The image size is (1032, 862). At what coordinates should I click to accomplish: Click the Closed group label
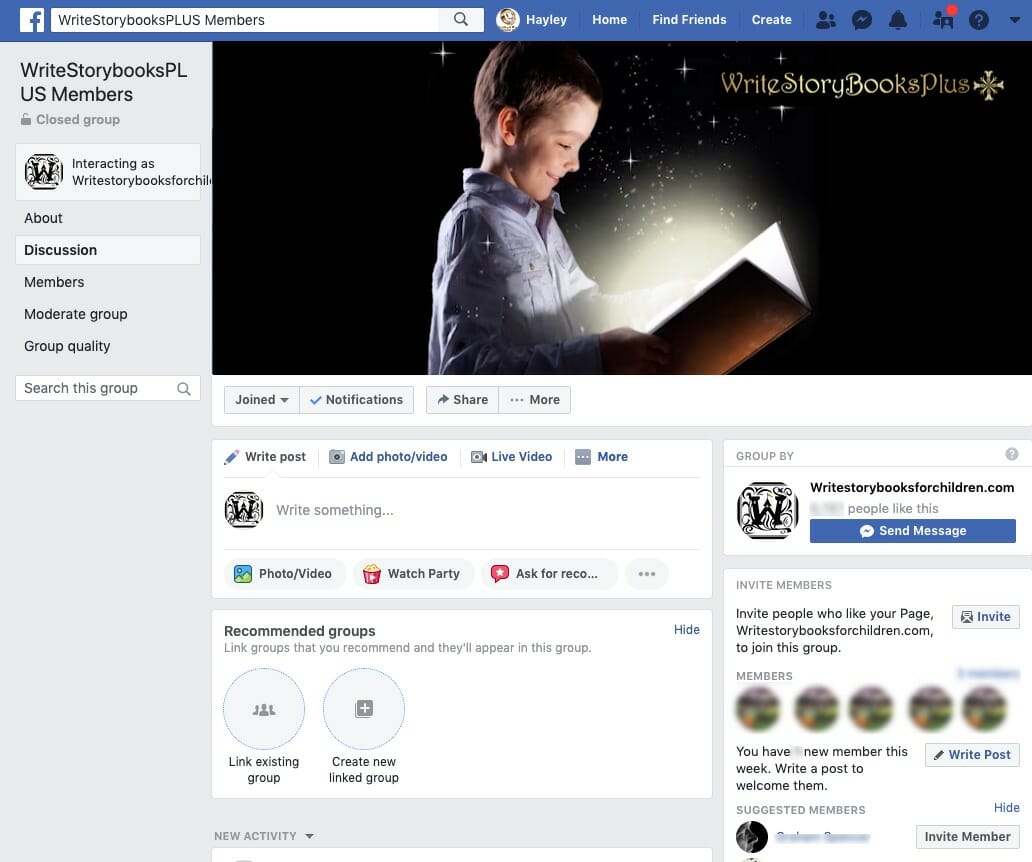[78, 120]
